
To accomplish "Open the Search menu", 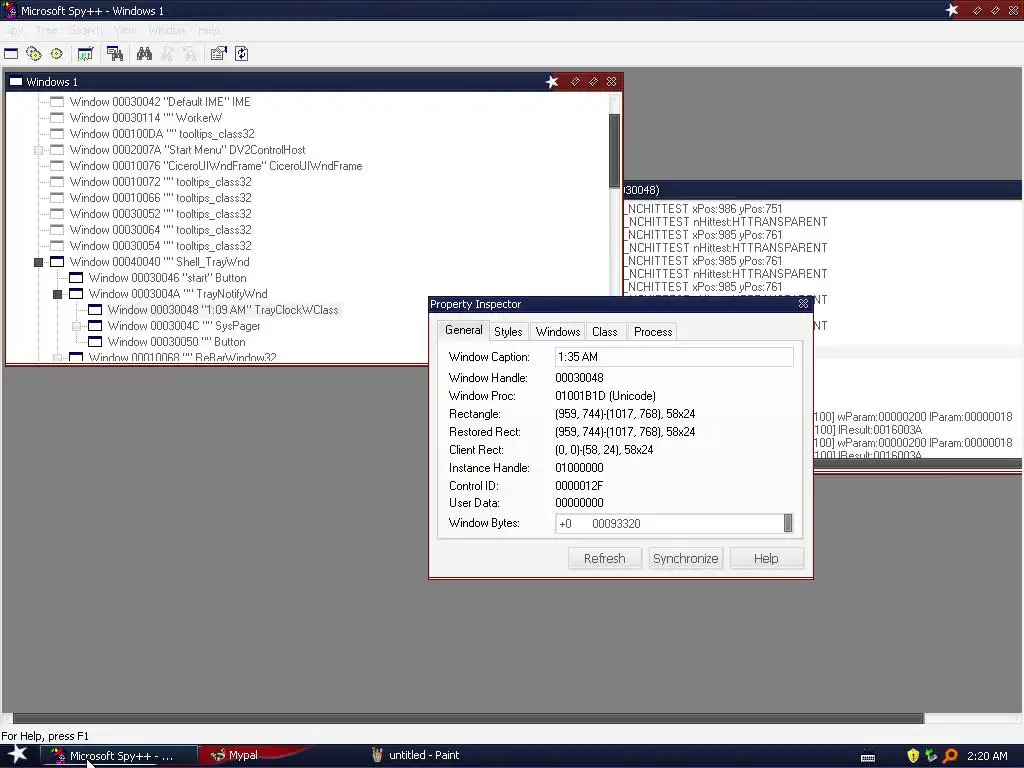I will coord(86,30).
